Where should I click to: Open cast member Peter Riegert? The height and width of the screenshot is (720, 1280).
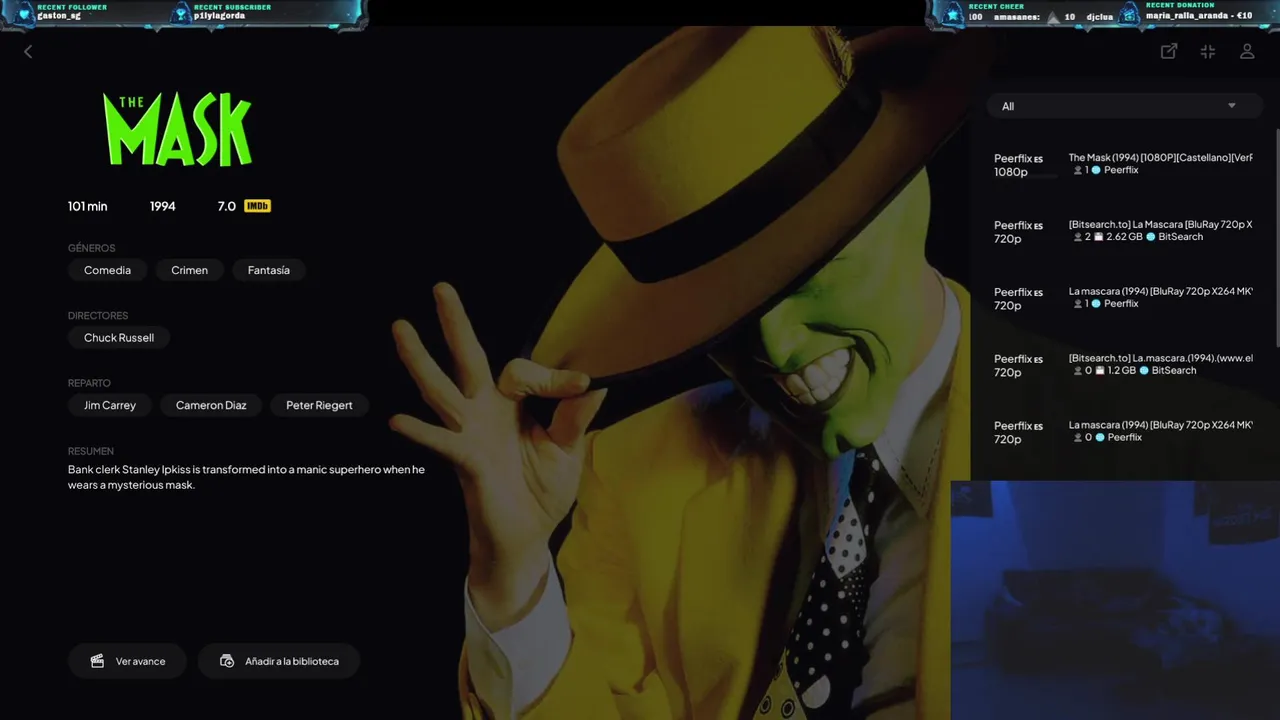(x=319, y=405)
